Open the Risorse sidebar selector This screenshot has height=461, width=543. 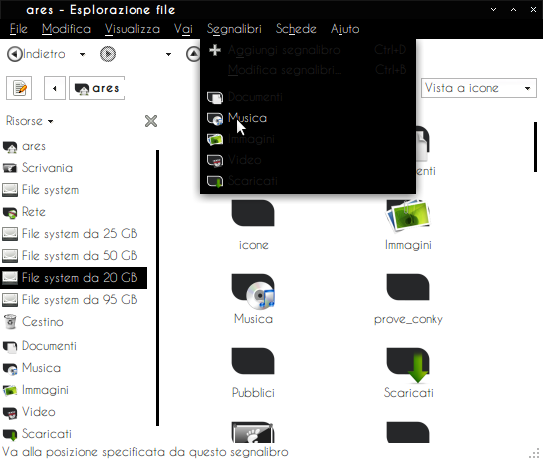(x=30, y=121)
